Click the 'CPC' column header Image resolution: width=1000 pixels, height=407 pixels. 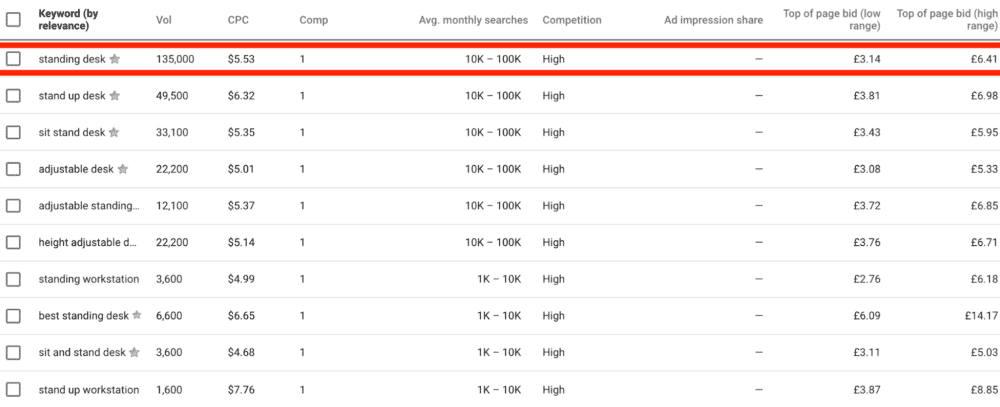pyautogui.click(x=238, y=20)
